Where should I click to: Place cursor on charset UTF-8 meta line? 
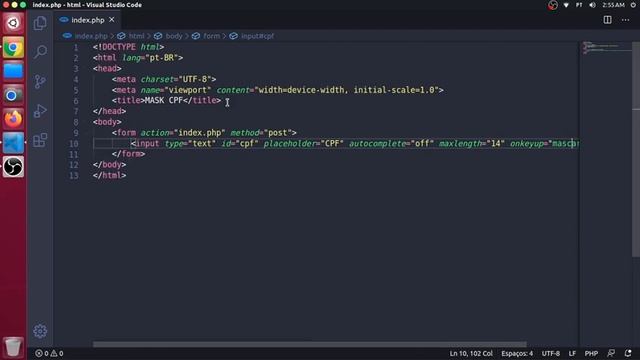(x=164, y=79)
